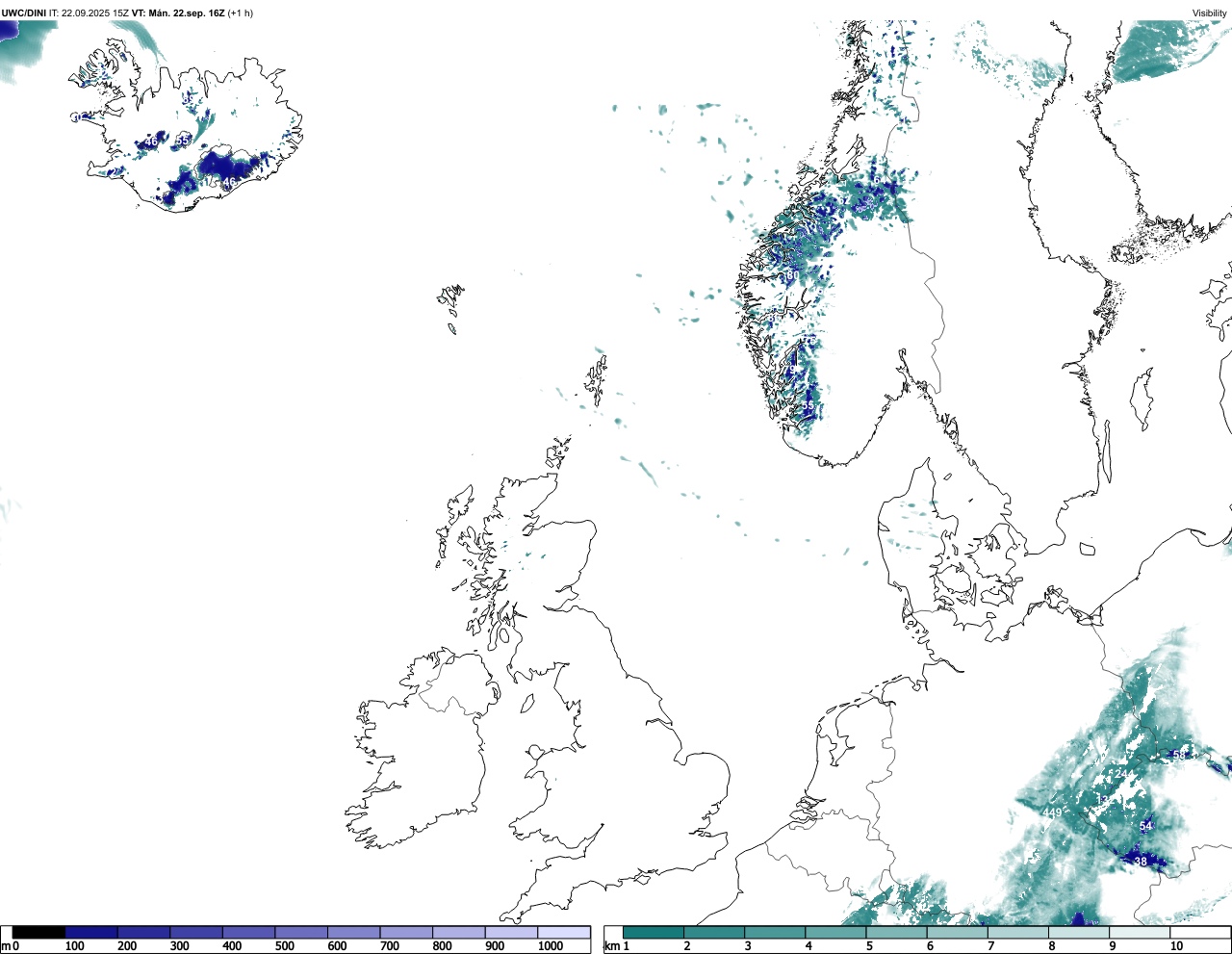Click the '500' tick label on meter legend
The image size is (1232, 954).
click(x=285, y=946)
